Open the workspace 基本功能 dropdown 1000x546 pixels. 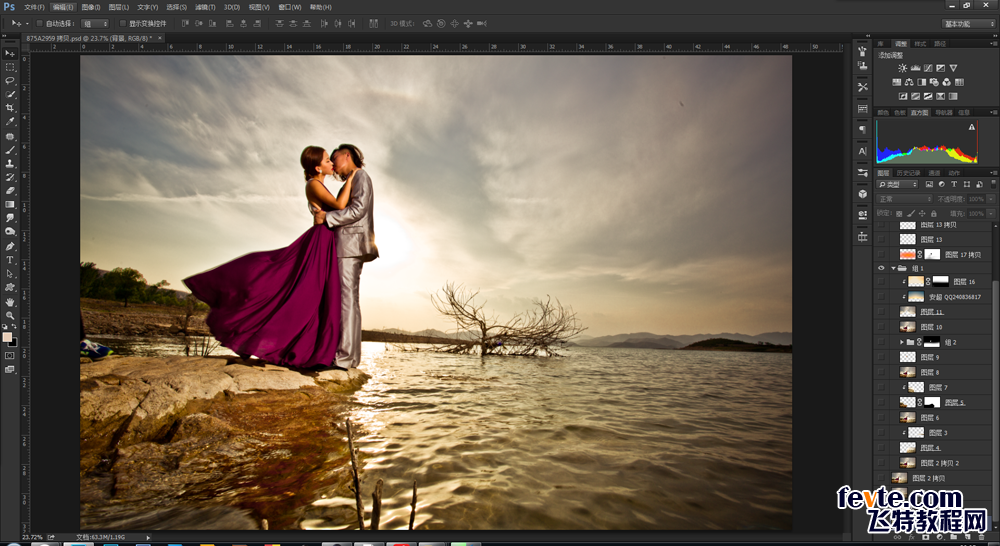pyautogui.click(x=969, y=24)
